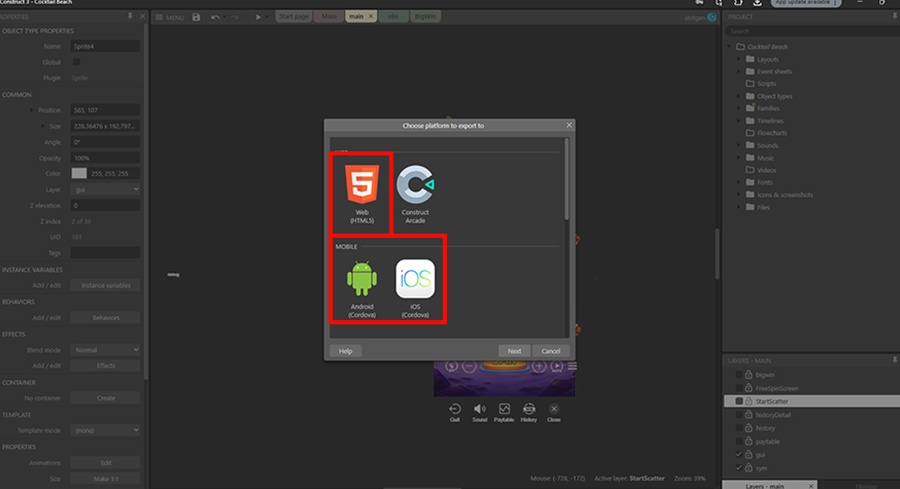Toggle visibility of paytable layer
900x489 pixels.
coord(739,441)
